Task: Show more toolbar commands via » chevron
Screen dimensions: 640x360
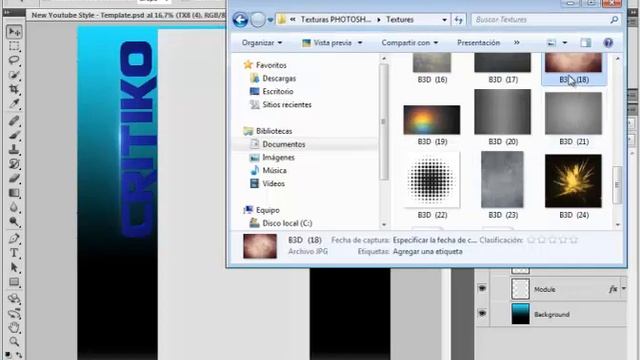Action: 517,43
